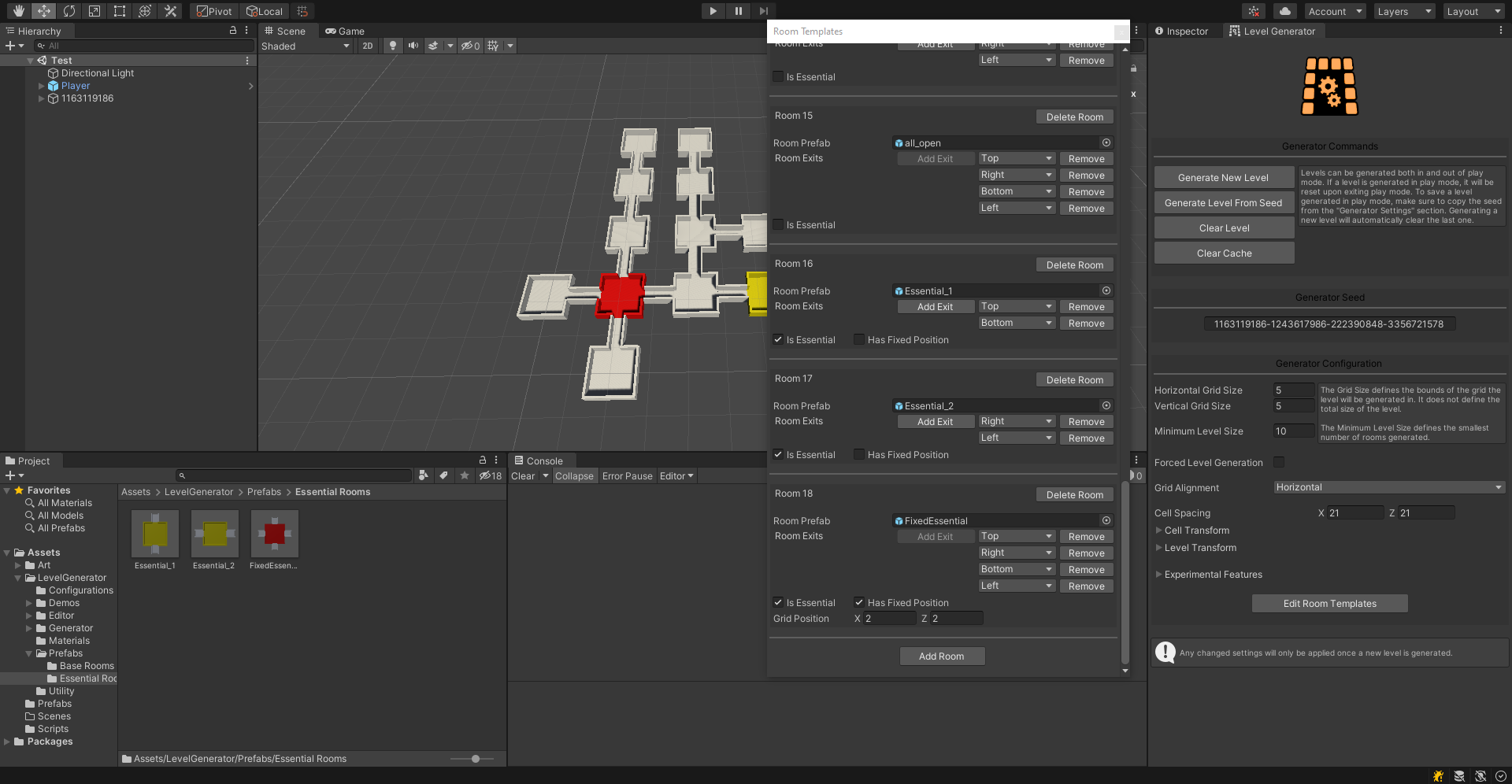1512x784 pixels.
Task: Open the Grid Alignment Horizontal dropdown
Action: [1389, 488]
